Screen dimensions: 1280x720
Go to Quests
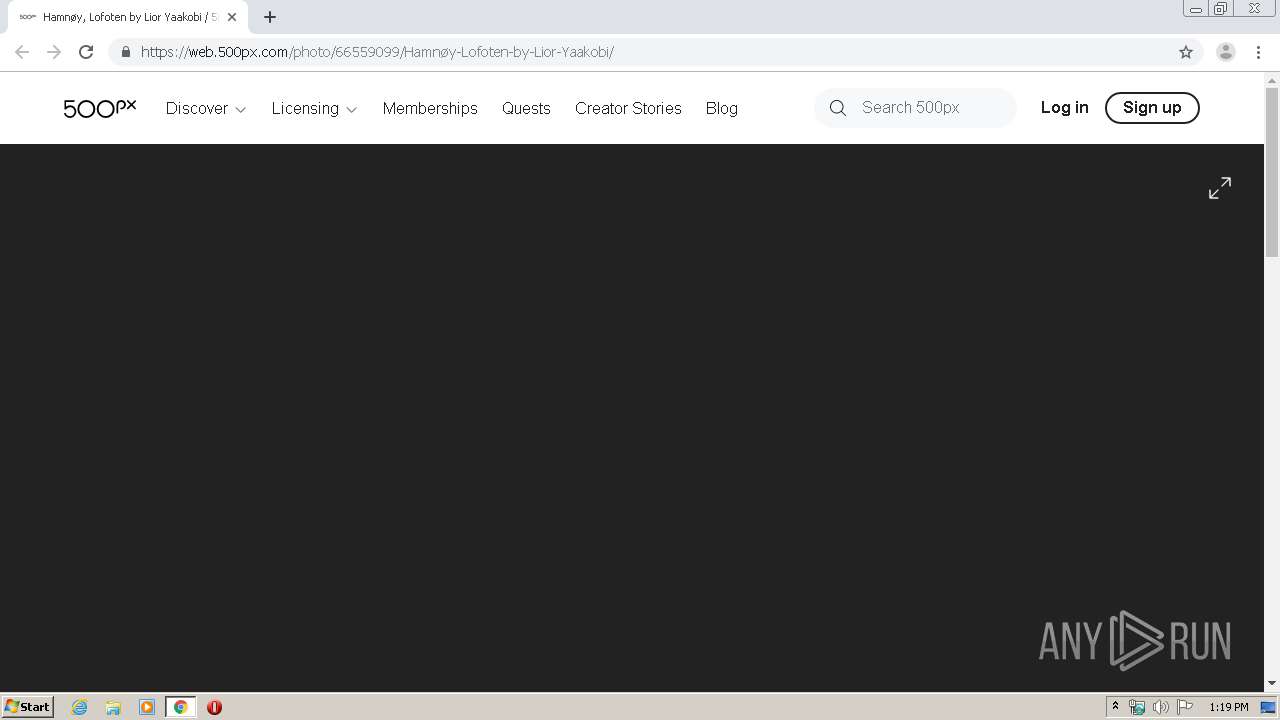[x=526, y=108]
